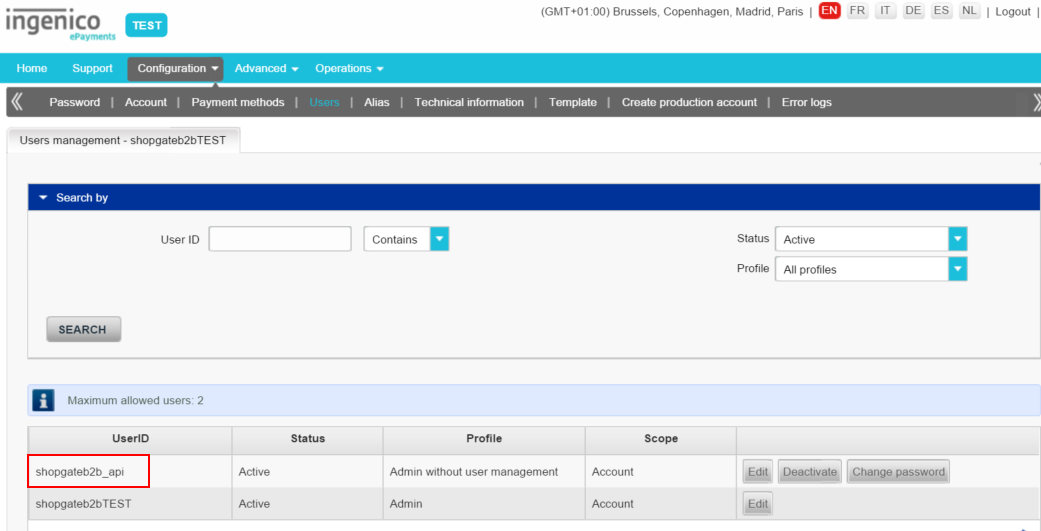The image size is (1041, 531).
Task: Open the Profile dropdown
Action: tap(957, 269)
